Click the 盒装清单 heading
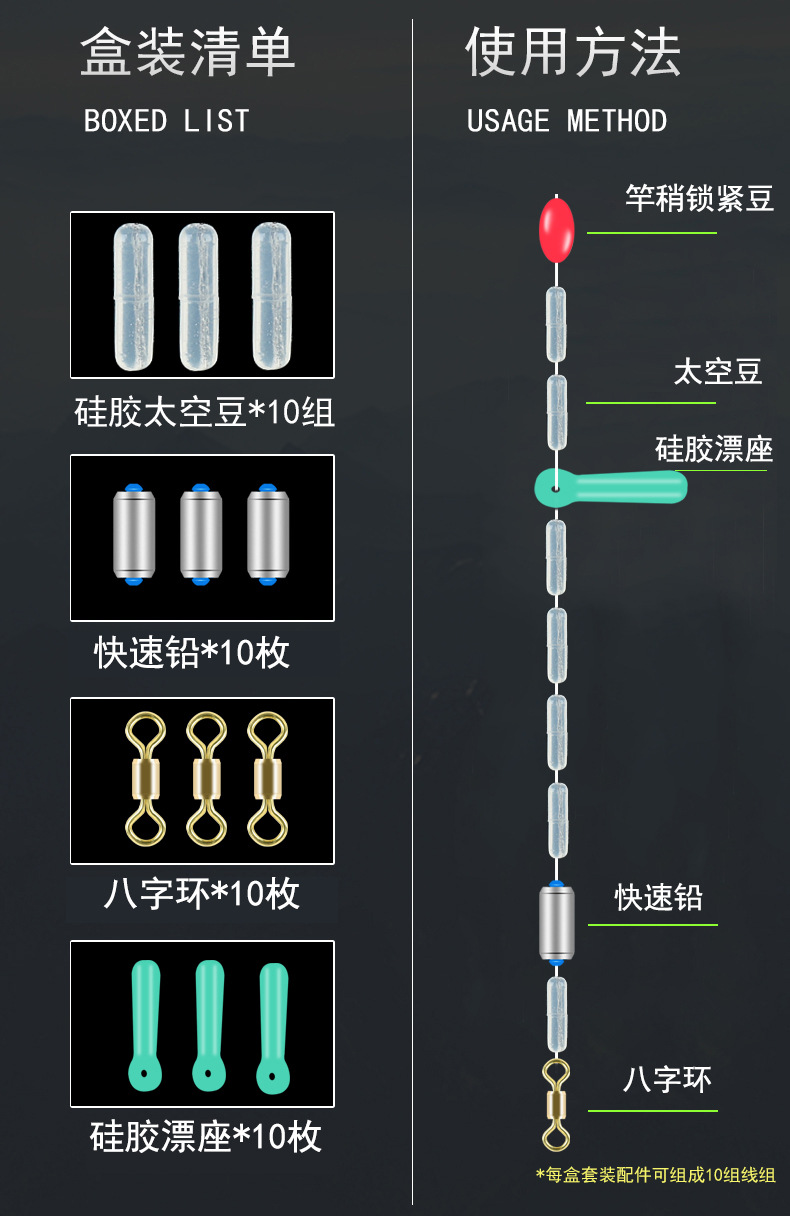This screenshot has height=1216, width=790. [188, 52]
